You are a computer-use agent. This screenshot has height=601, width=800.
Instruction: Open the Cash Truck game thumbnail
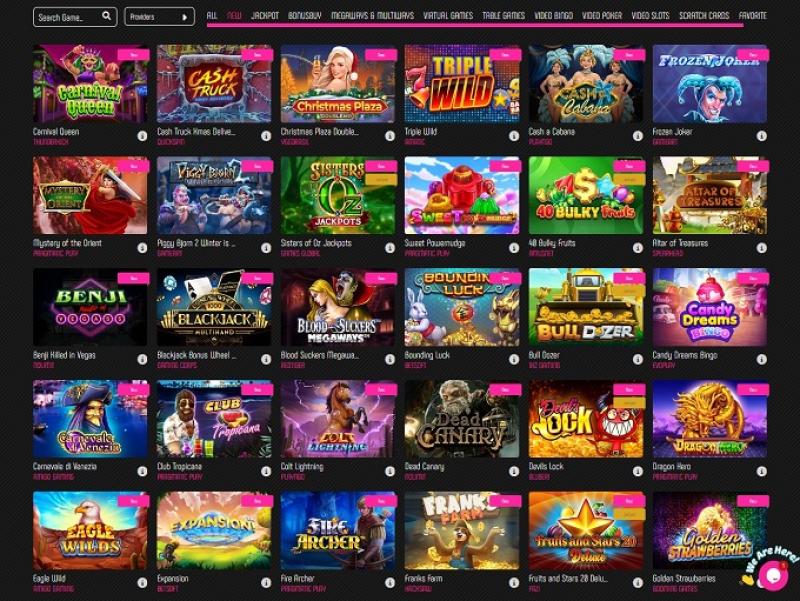[x=214, y=84]
